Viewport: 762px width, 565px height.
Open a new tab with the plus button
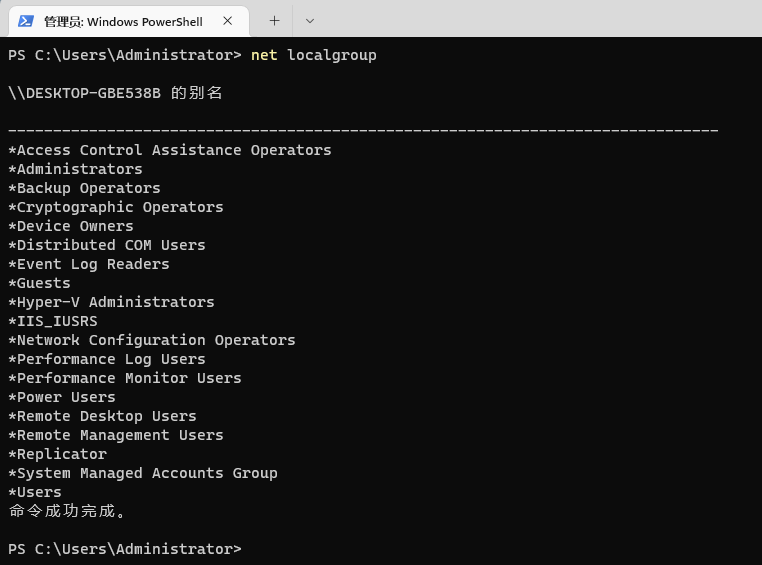coord(274,20)
